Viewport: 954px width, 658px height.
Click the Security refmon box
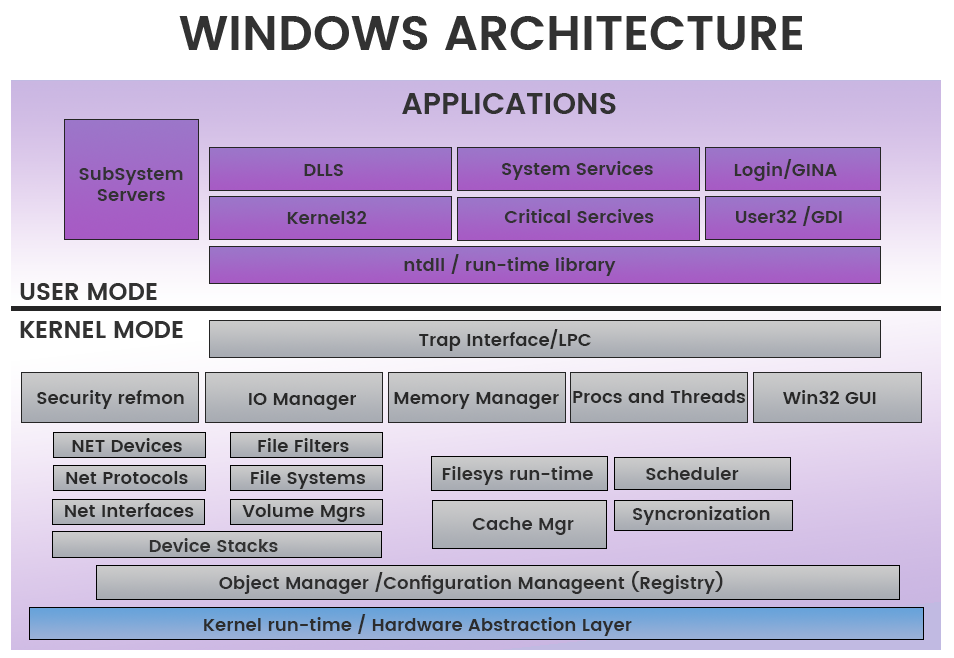click(110, 398)
